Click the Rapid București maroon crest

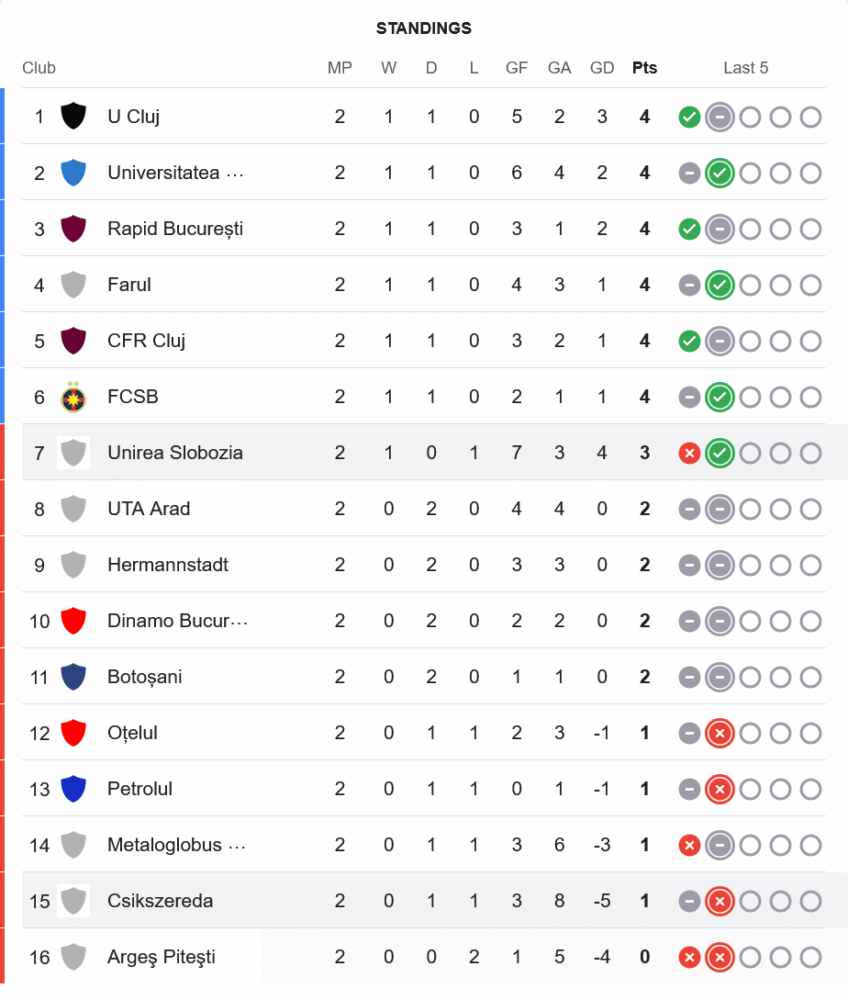coord(73,229)
